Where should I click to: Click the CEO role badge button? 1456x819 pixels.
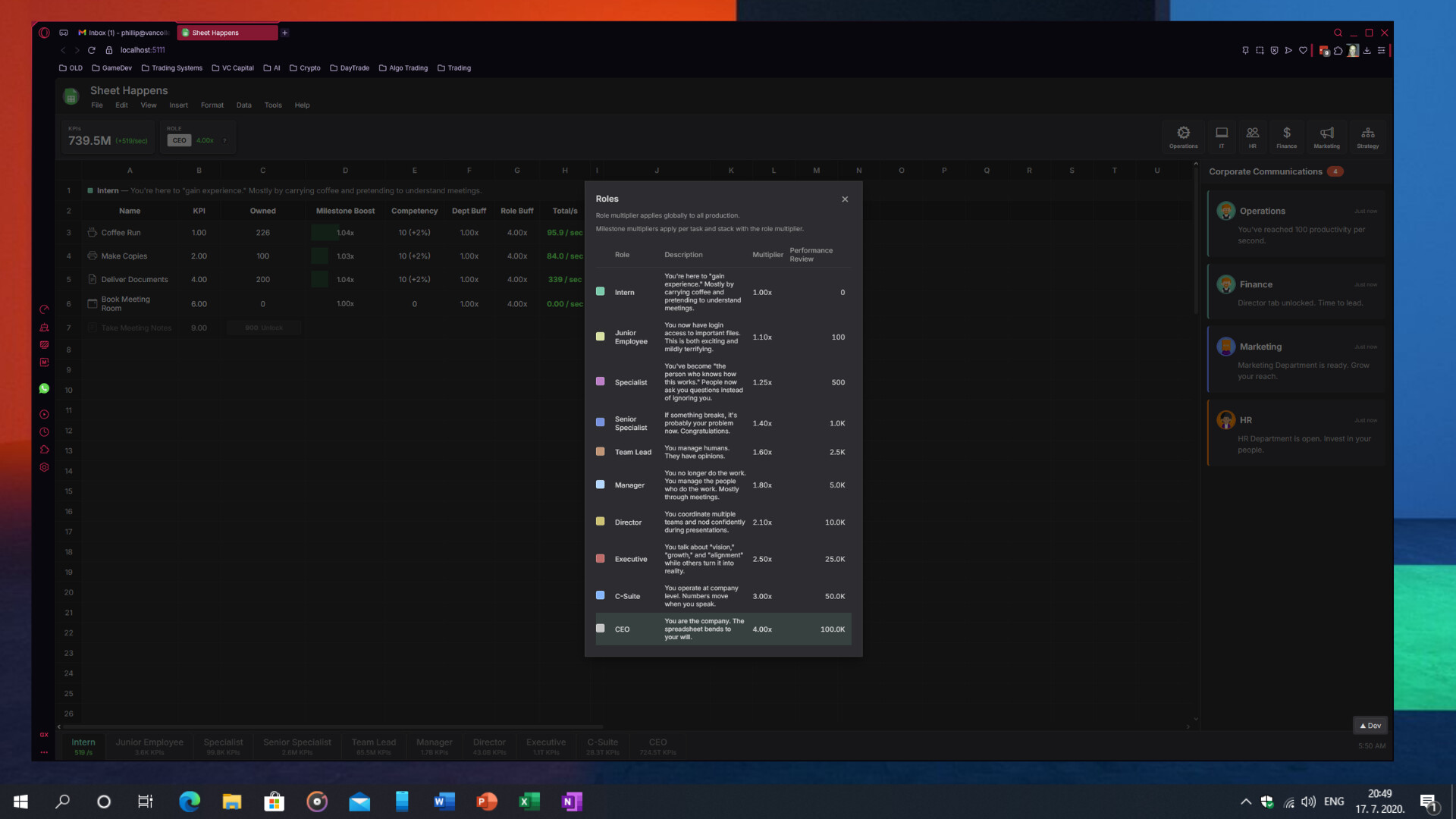click(x=179, y=140)
